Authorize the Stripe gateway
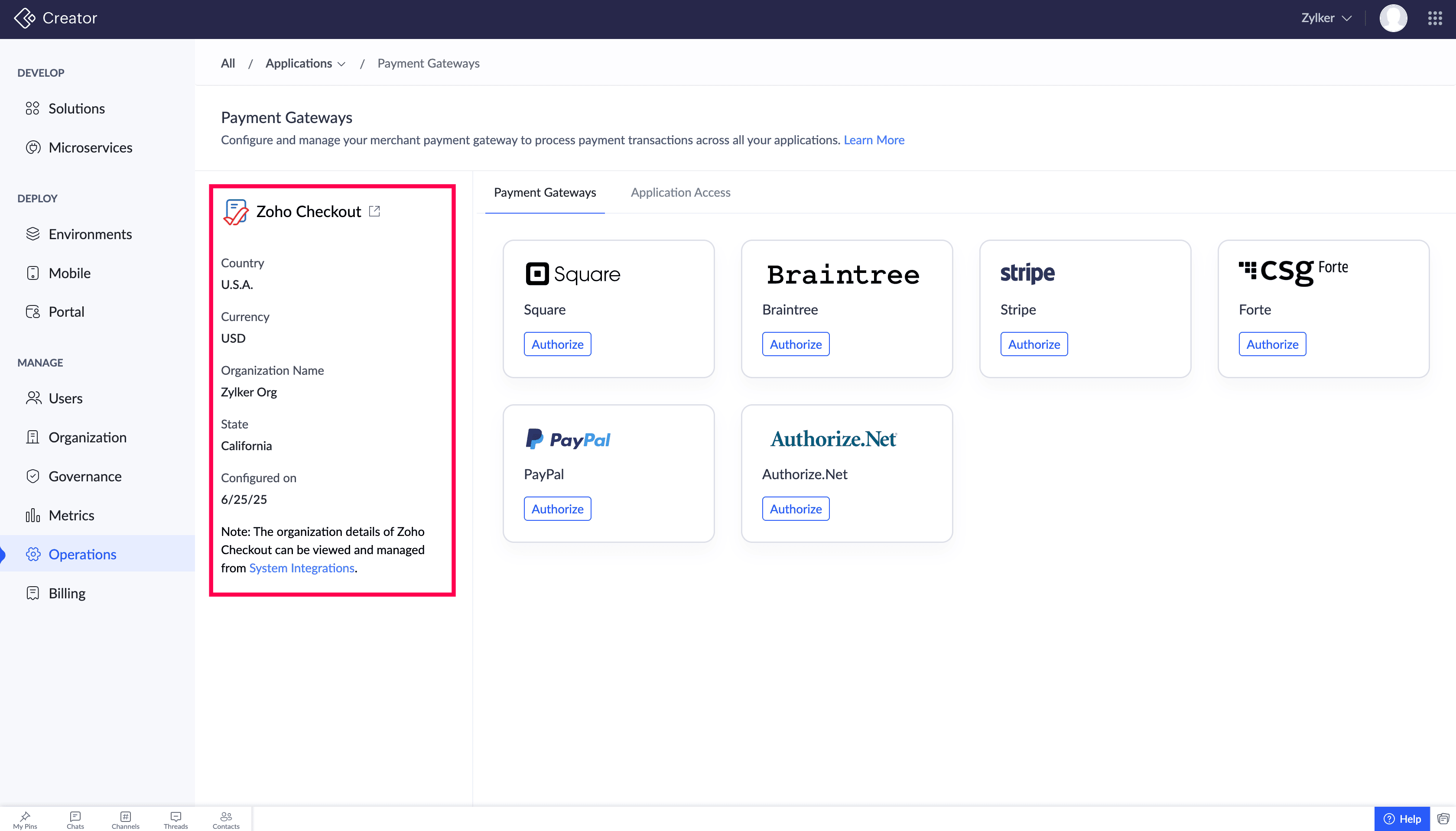Viewport: 1456px width, 831px height. (x=1033, y=344)
